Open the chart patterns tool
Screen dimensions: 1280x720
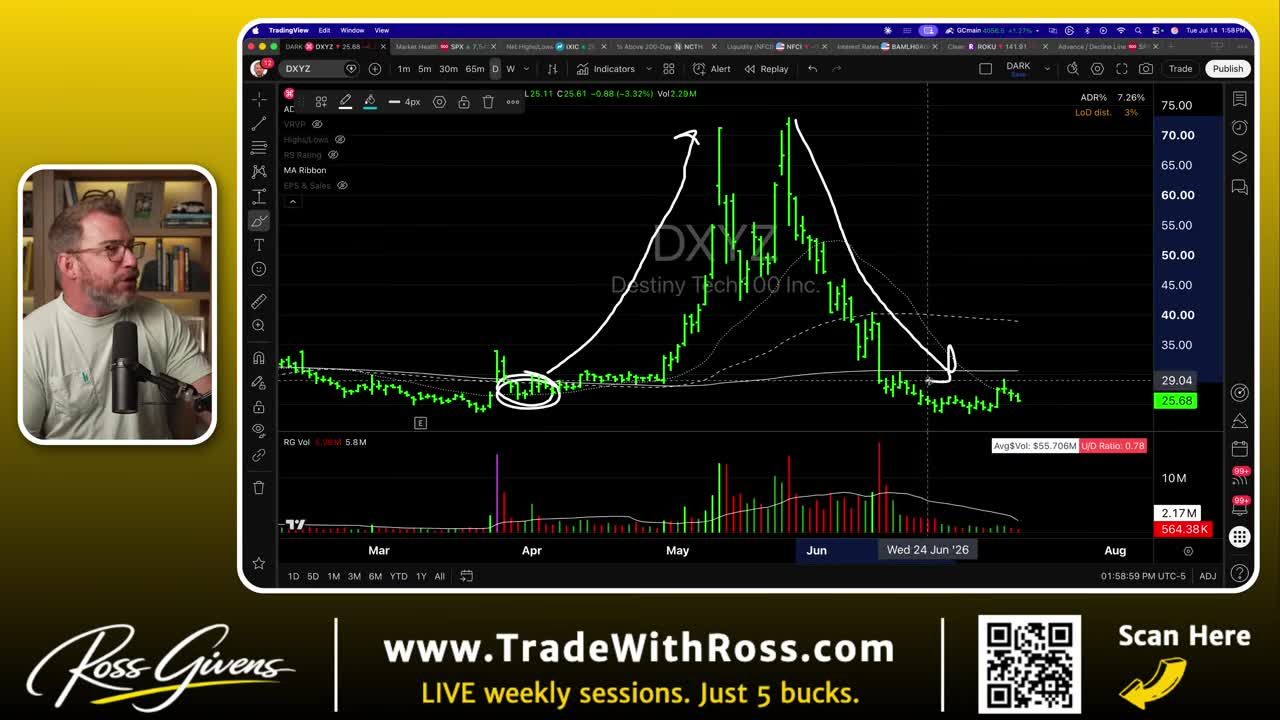[x=259, y=172]
